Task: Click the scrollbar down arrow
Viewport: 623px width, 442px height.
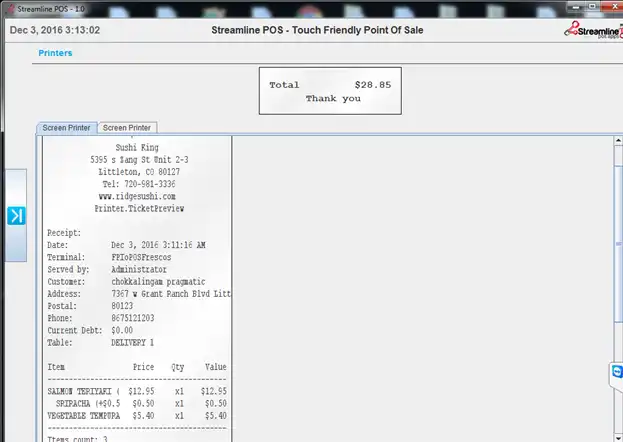Action: [618, 438]
